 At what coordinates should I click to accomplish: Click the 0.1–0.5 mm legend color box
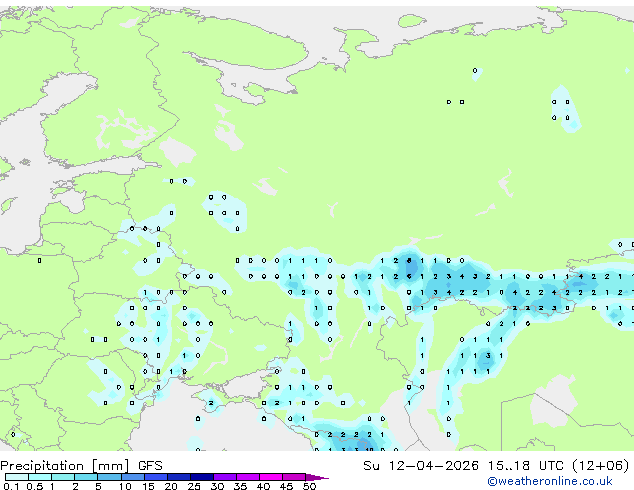pyautogui.click(x=17, y=477)
